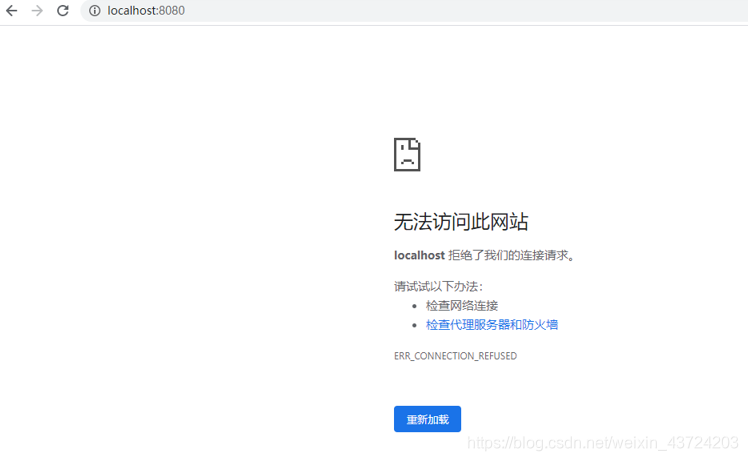The width and height of the screenshot is (748, 461).
Task: Open site information icon beside localhost:8080
Action: tap(95, 10)
